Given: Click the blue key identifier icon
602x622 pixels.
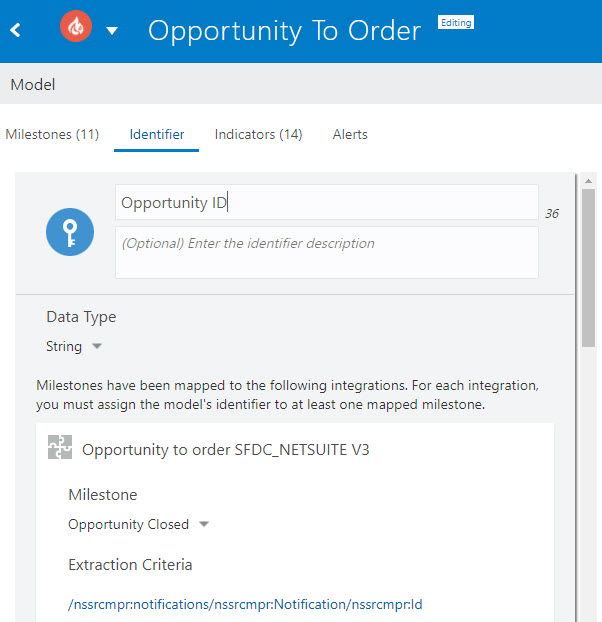Looking at the screenshot, I should tap(70, 232).
